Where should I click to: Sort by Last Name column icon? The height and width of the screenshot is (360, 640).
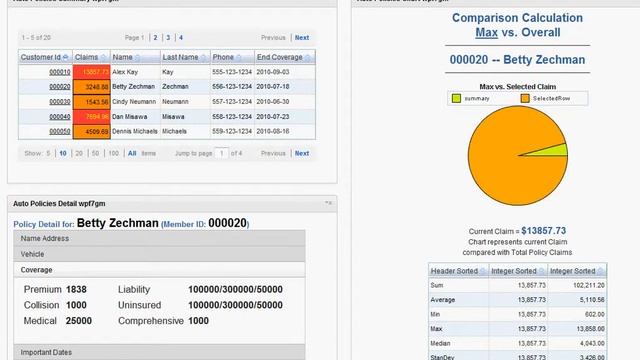pyautogui.click(x=203, y=58)
